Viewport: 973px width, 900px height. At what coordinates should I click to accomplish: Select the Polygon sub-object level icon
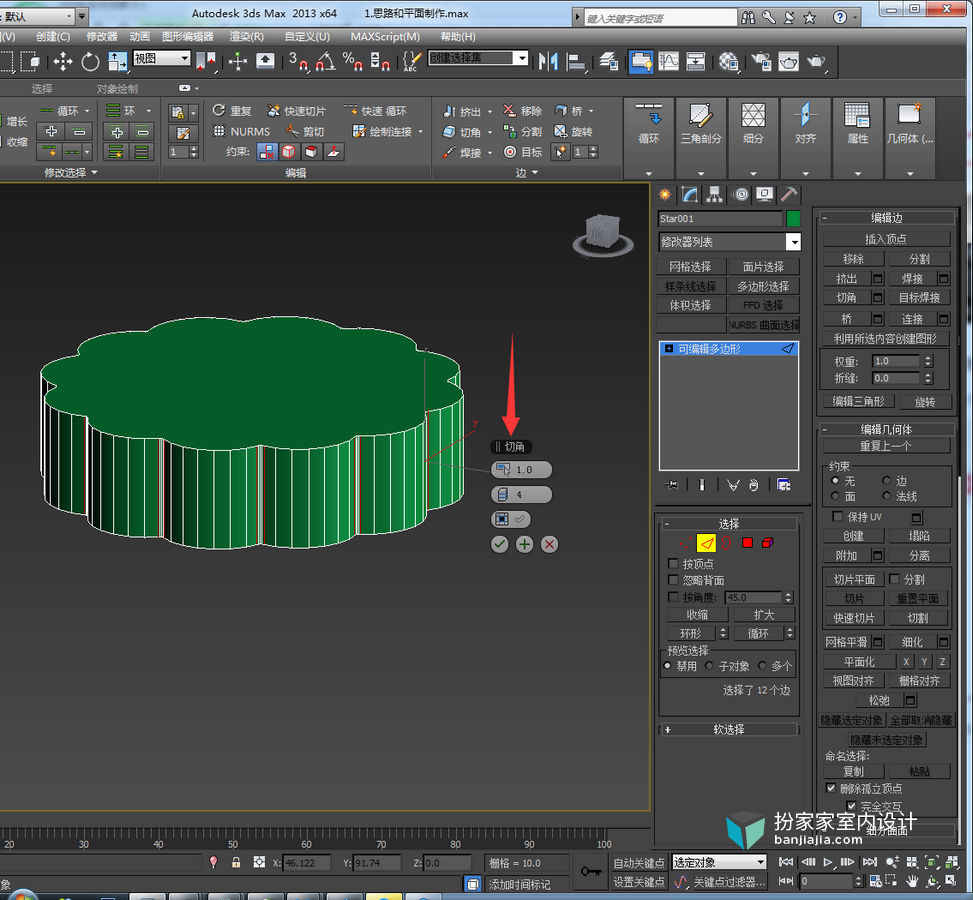click(747, 543)
